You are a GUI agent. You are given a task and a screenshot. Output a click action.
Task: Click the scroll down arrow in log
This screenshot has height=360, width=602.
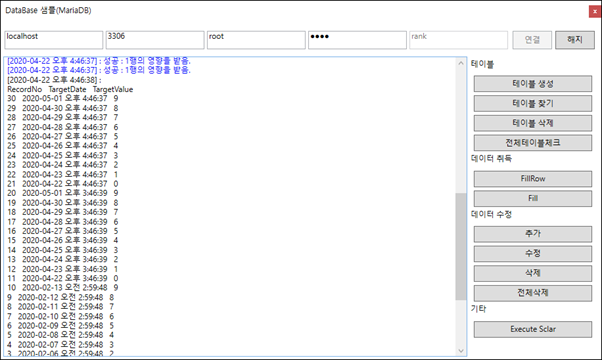pos(461,350)
